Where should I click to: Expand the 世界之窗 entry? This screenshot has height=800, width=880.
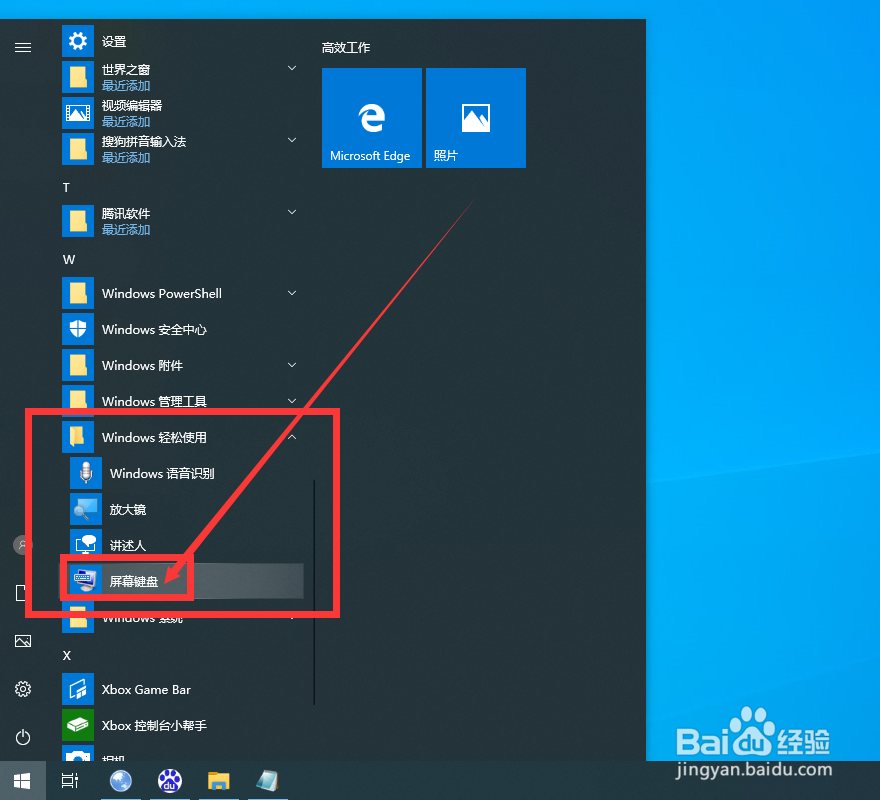click(291, 68)
